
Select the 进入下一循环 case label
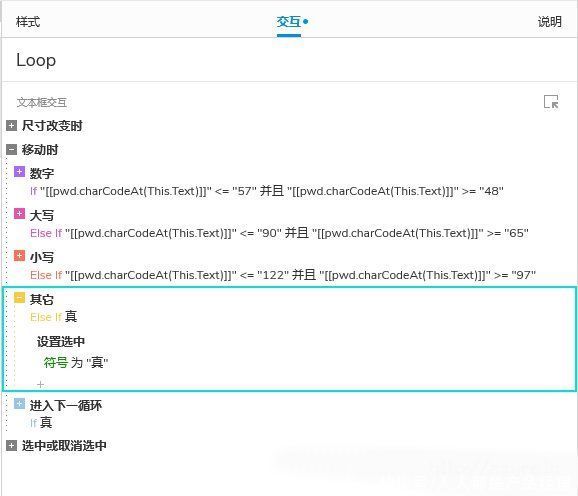(x=66, y=406)
